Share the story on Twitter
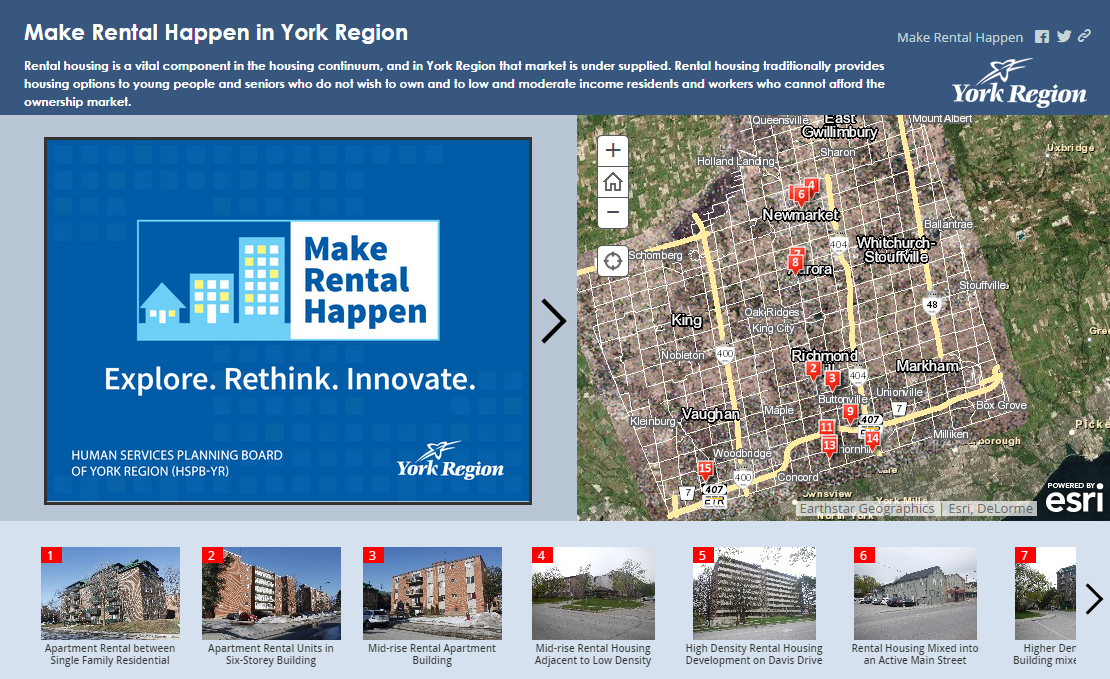This screenshot has height=679, width=1110. tap(1063, 37)
